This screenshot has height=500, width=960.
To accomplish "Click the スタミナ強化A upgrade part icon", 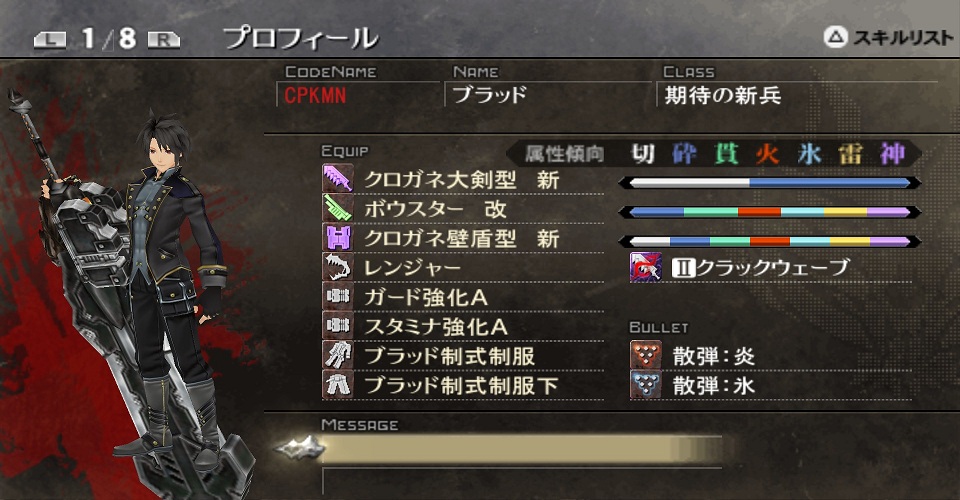I will click(338, 326).
